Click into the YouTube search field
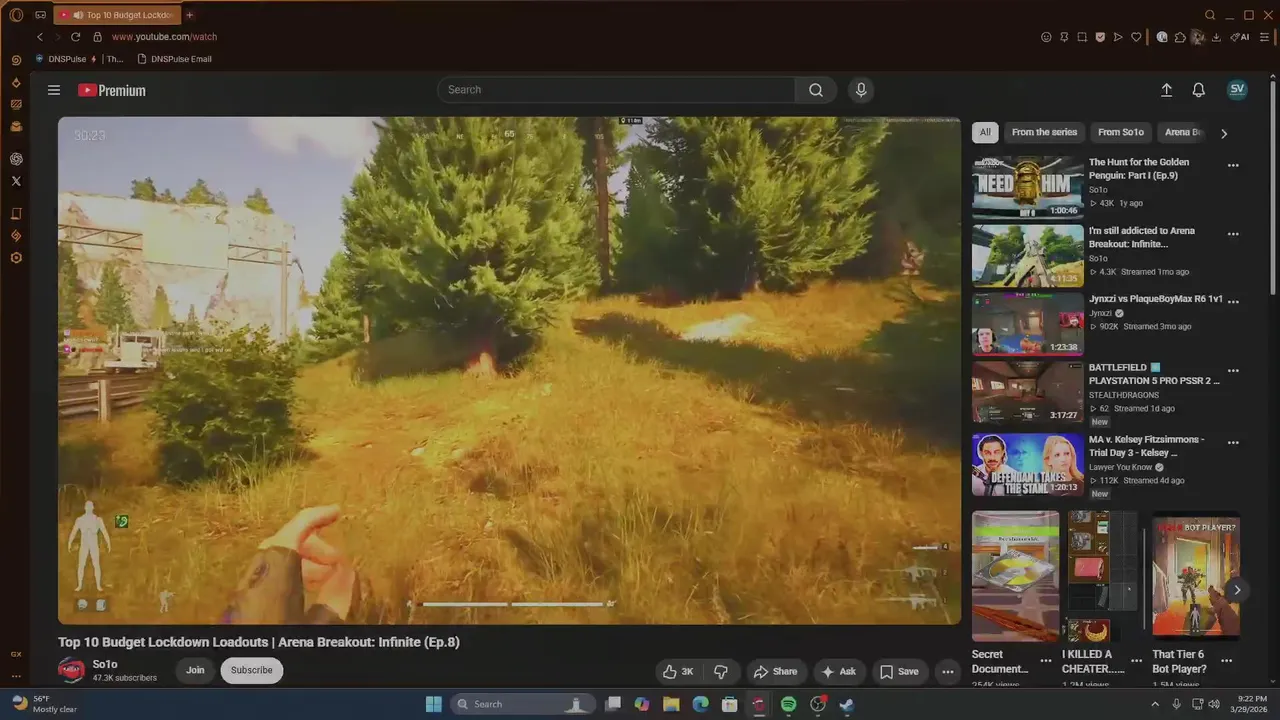1280x720 pixels. tap(616, 90)
